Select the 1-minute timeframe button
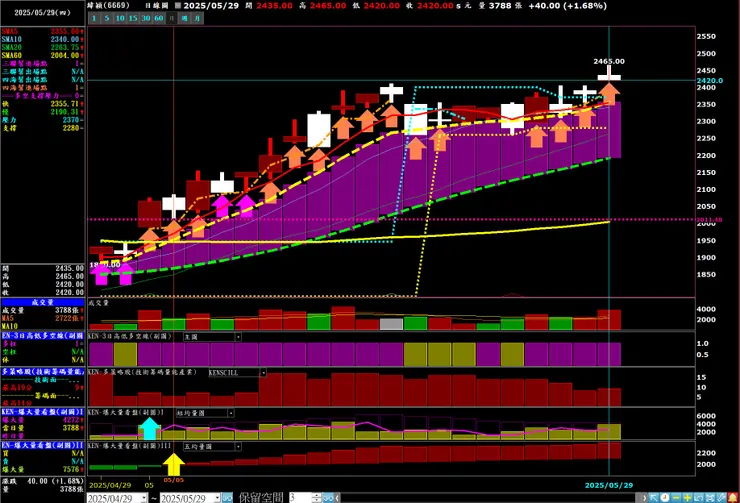The width and height of the screenshot is (740, 503). coord(94,18)
